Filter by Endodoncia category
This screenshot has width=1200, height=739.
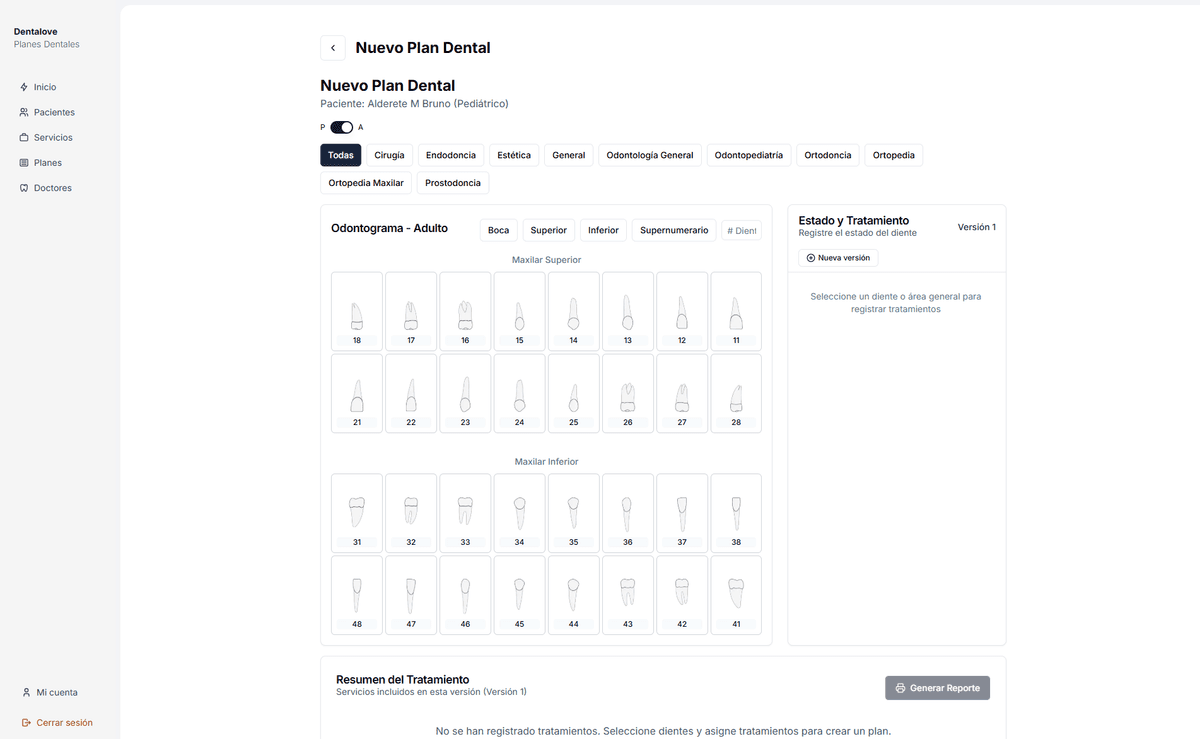click(x=451, y=155)
